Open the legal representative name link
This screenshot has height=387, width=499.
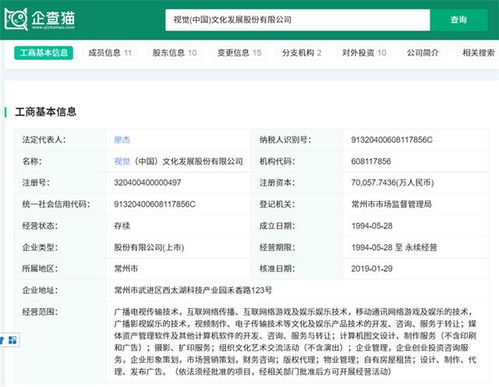coord(122,140)
